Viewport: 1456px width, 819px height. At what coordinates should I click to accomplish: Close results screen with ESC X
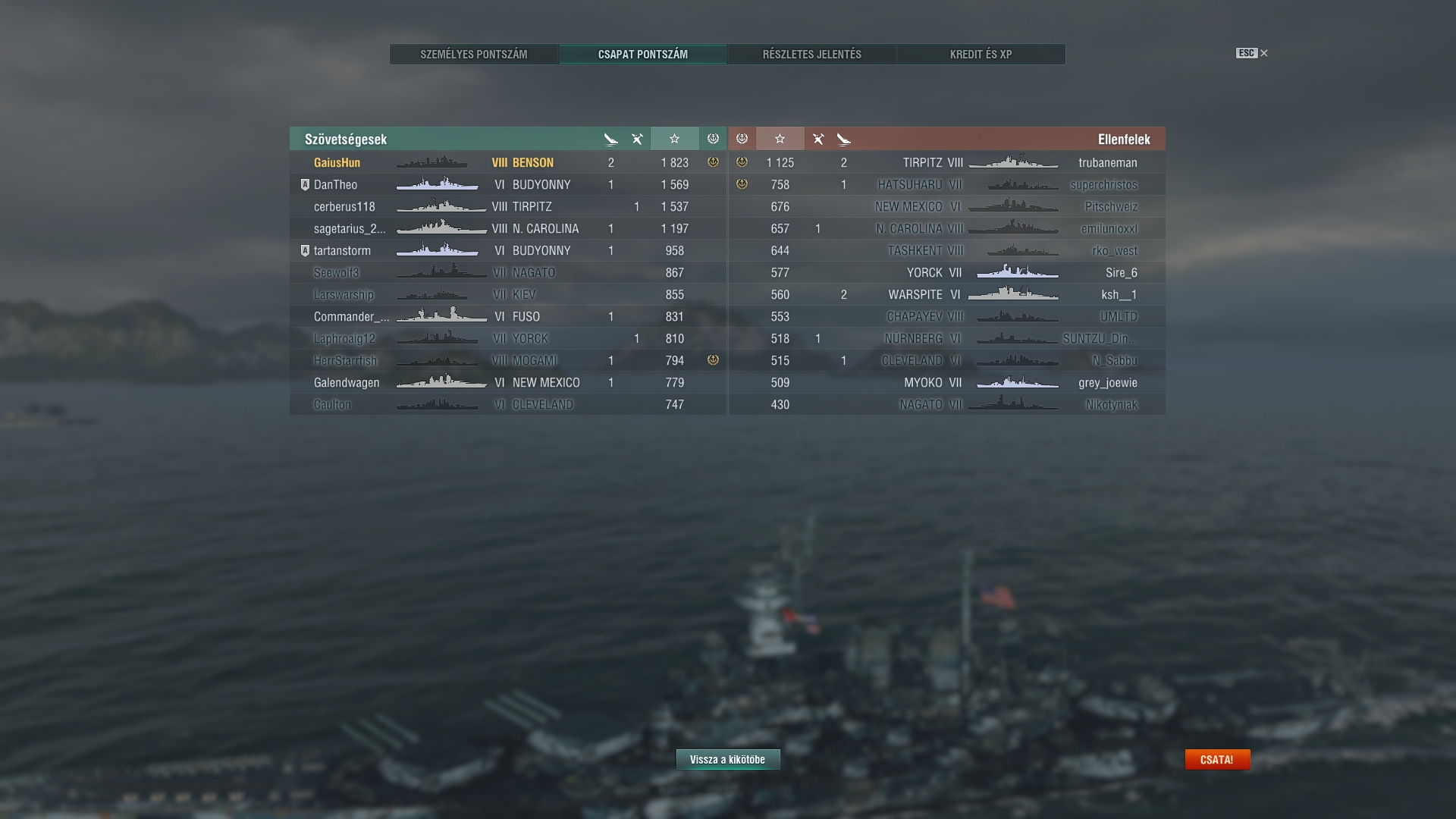[x=1252, y=53]
